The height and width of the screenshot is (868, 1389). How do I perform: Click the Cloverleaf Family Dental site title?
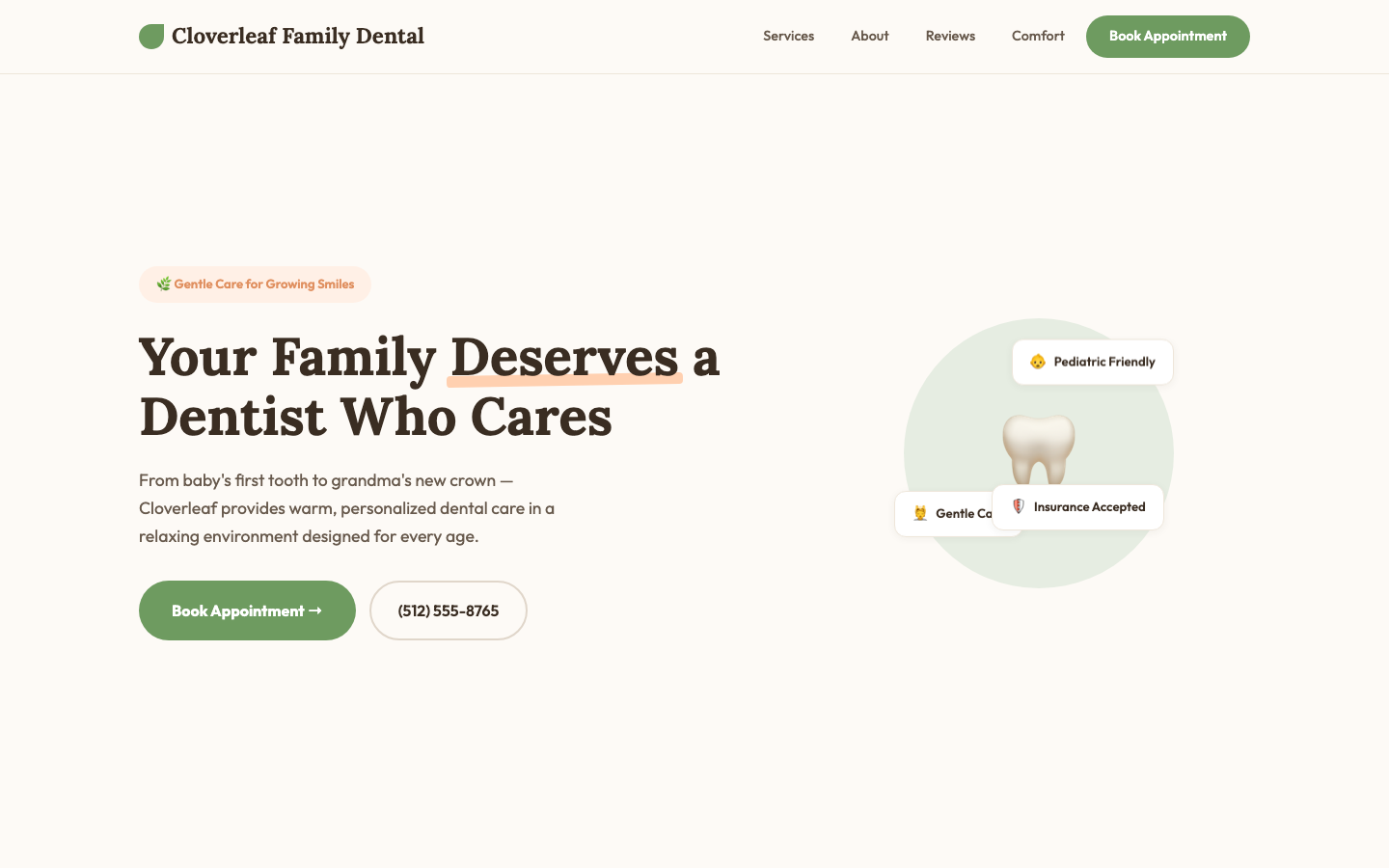(x=297, y=36)
